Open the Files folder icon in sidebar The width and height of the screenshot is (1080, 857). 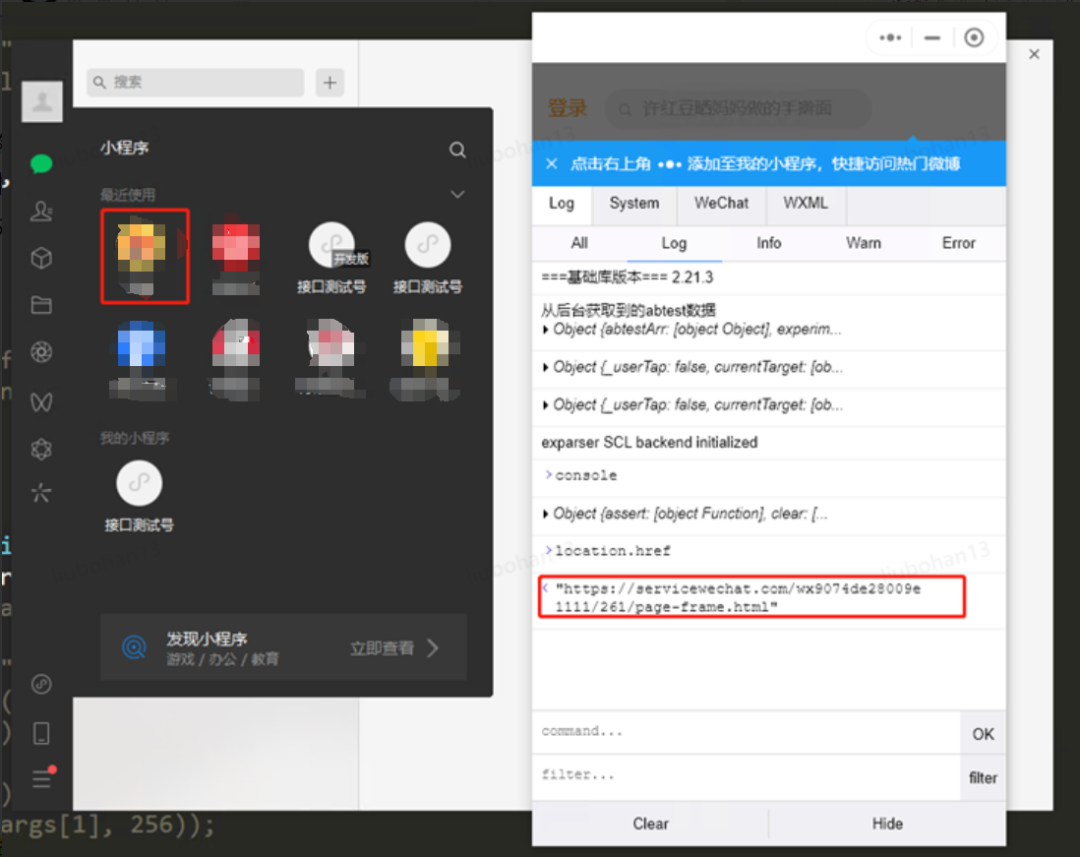pyautogui.click(x=41, y=305)
